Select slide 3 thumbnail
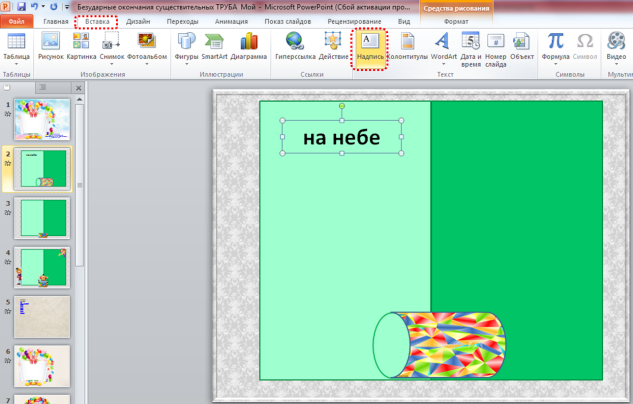 click(x=42, y=218)
